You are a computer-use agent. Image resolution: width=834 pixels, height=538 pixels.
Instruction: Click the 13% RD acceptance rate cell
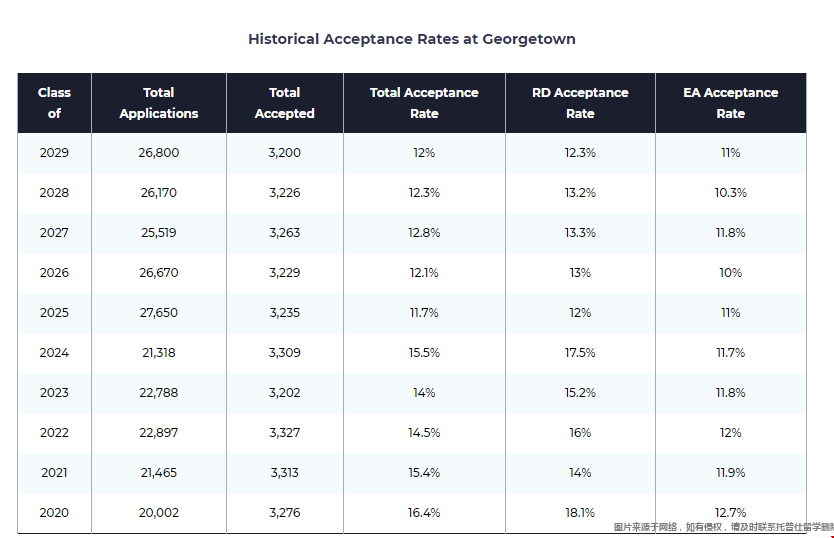[x=580, y=273]
